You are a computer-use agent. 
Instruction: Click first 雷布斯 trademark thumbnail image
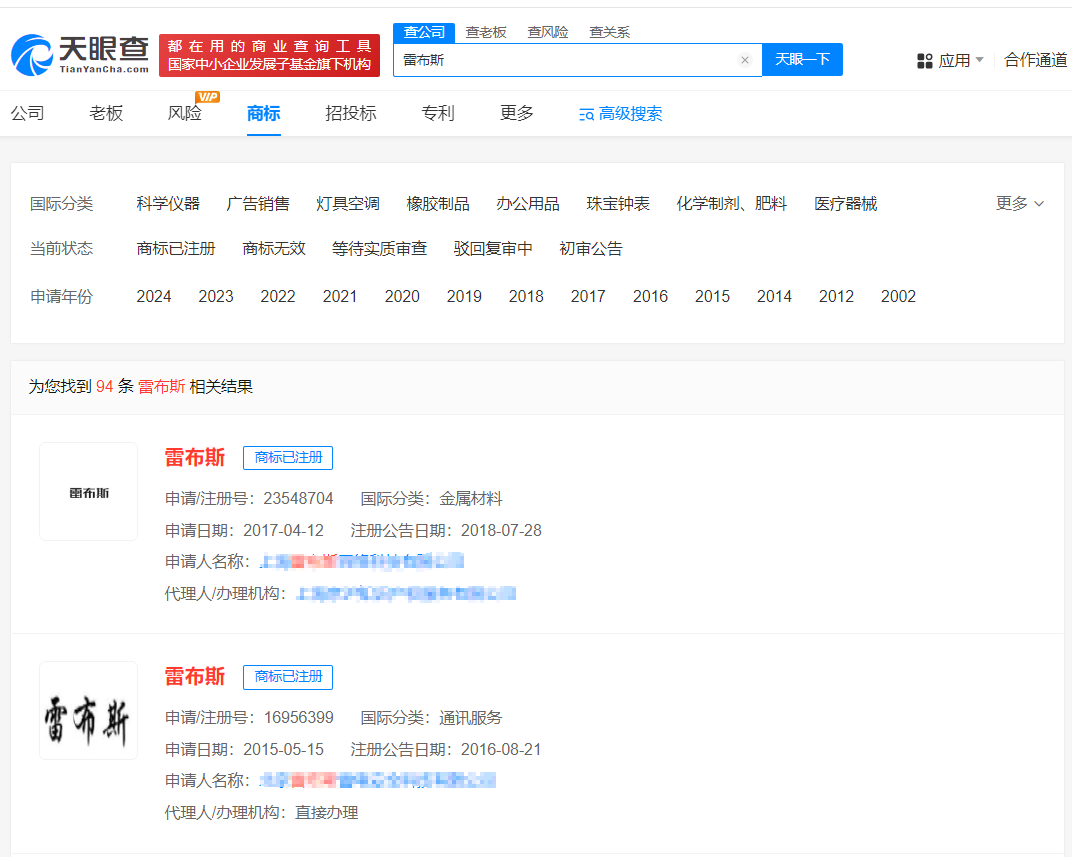(88, 491)
